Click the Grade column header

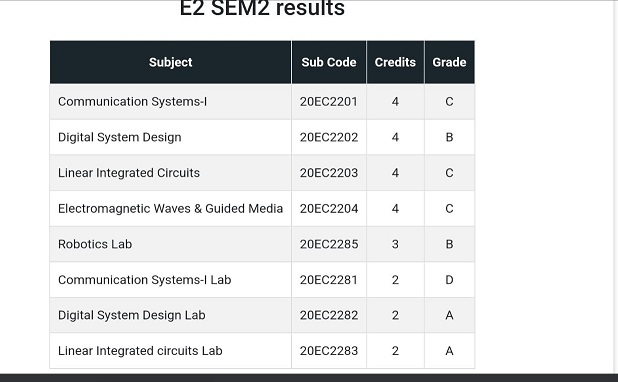coord(449,62)
